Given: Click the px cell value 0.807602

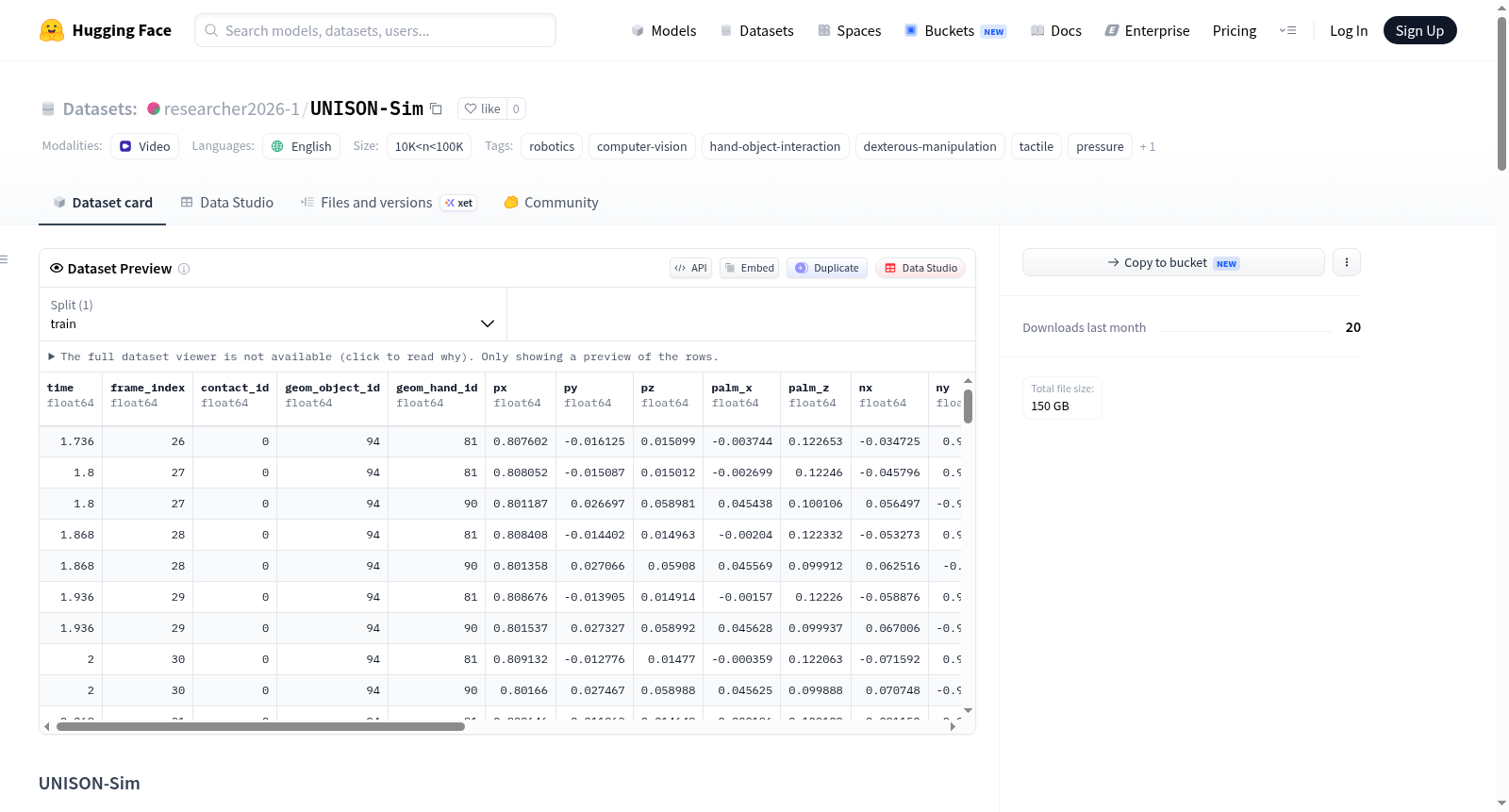Looking at the screenshot, I should point(521,441).
